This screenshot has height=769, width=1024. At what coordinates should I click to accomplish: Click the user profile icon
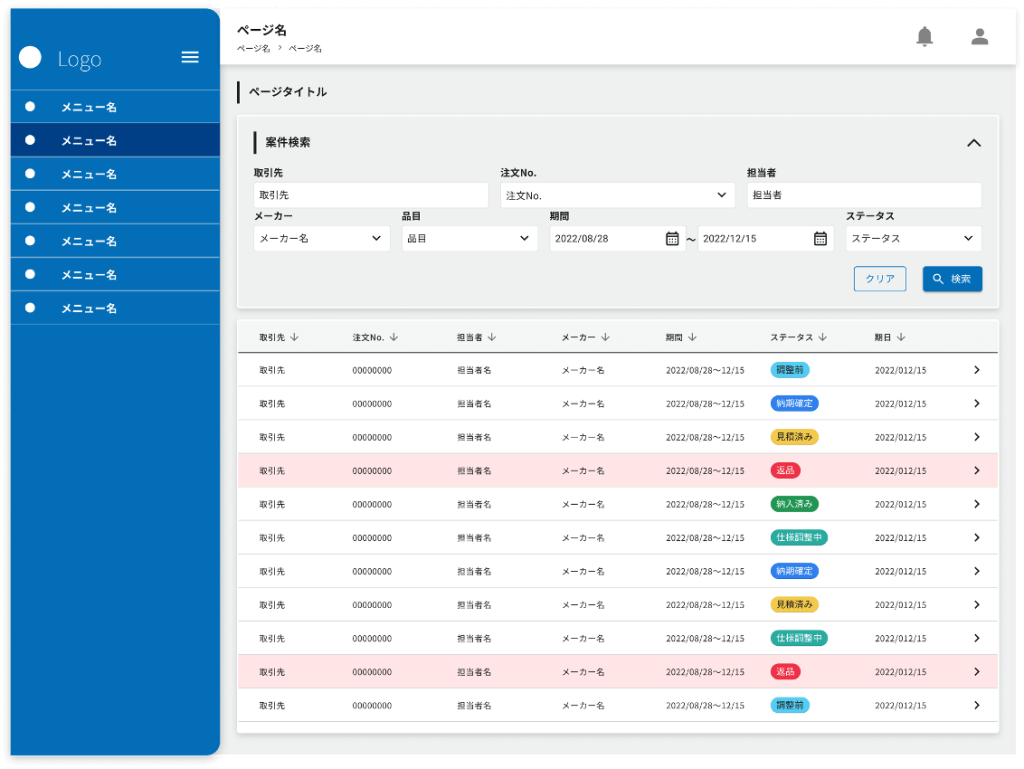(980, 37)
